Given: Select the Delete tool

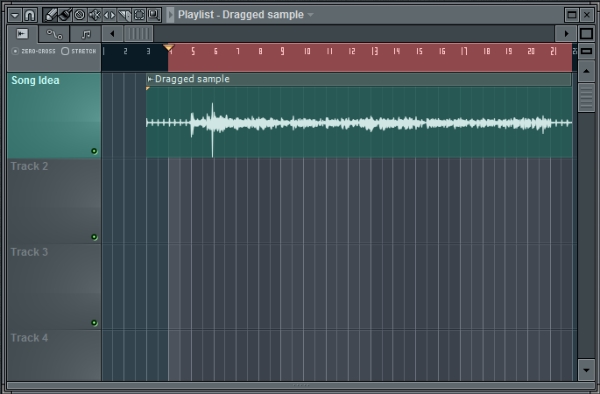Looking at the screenshot, I should pyautogui.click(x=80, y=15).
